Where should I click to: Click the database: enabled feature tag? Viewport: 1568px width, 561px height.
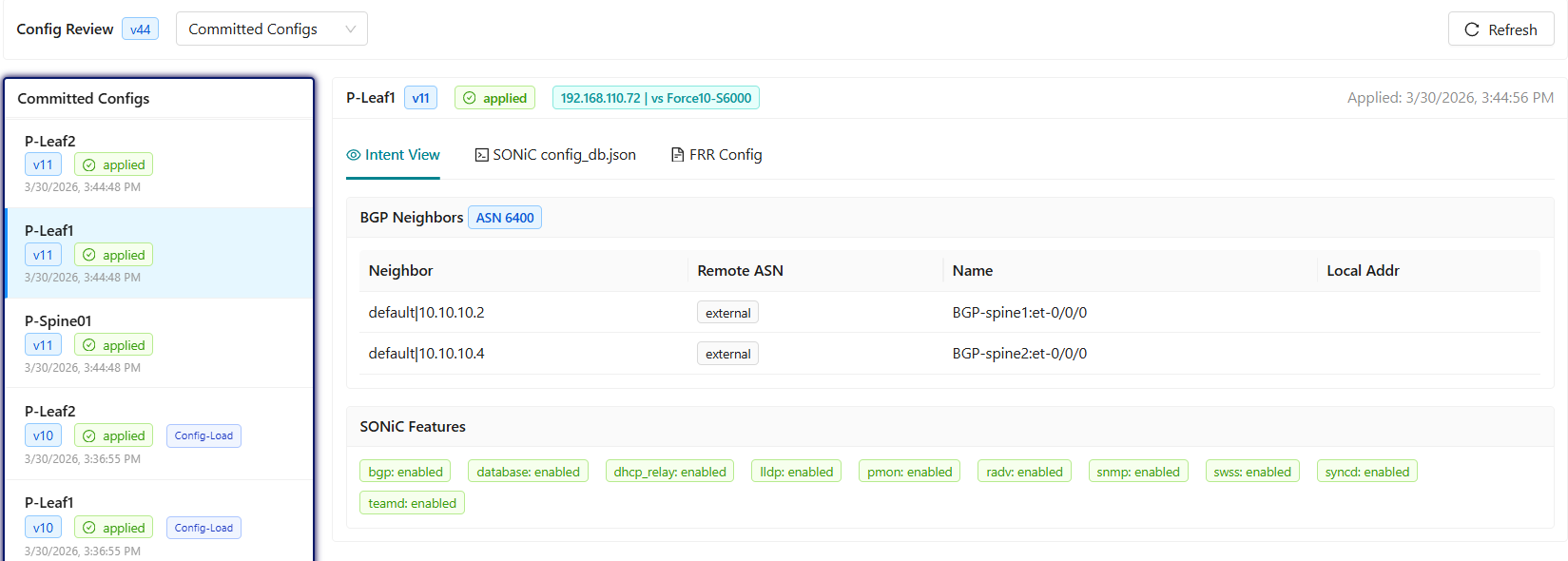pos(529,472)
